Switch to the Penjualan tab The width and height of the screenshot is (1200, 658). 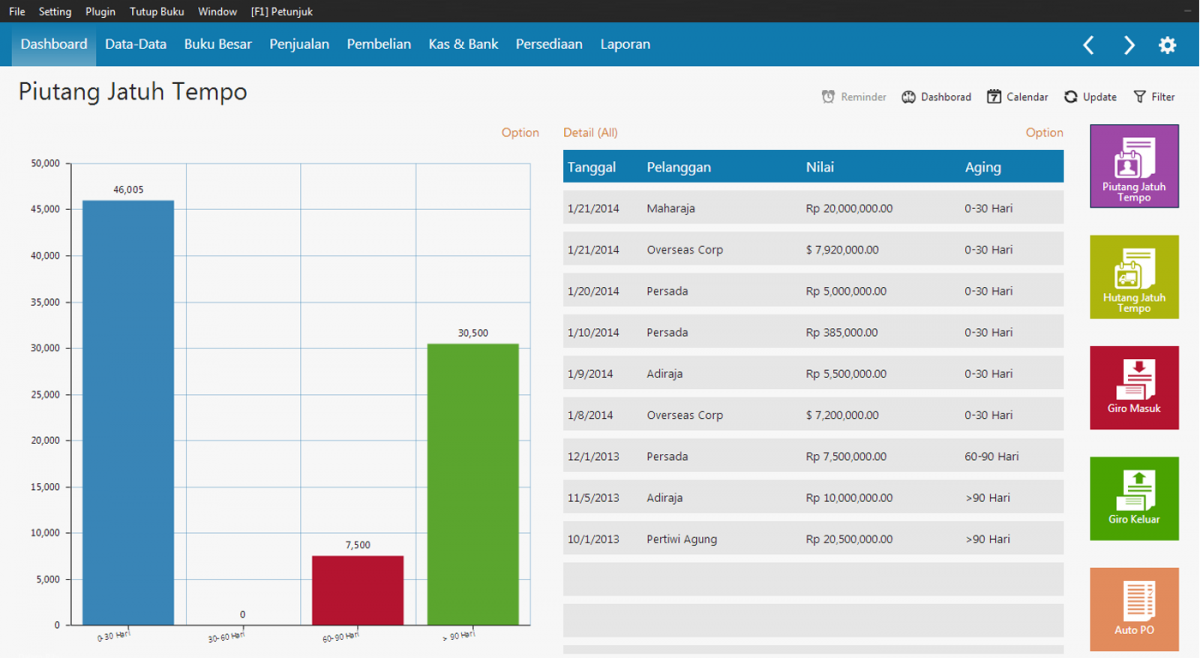click(299, 44)
